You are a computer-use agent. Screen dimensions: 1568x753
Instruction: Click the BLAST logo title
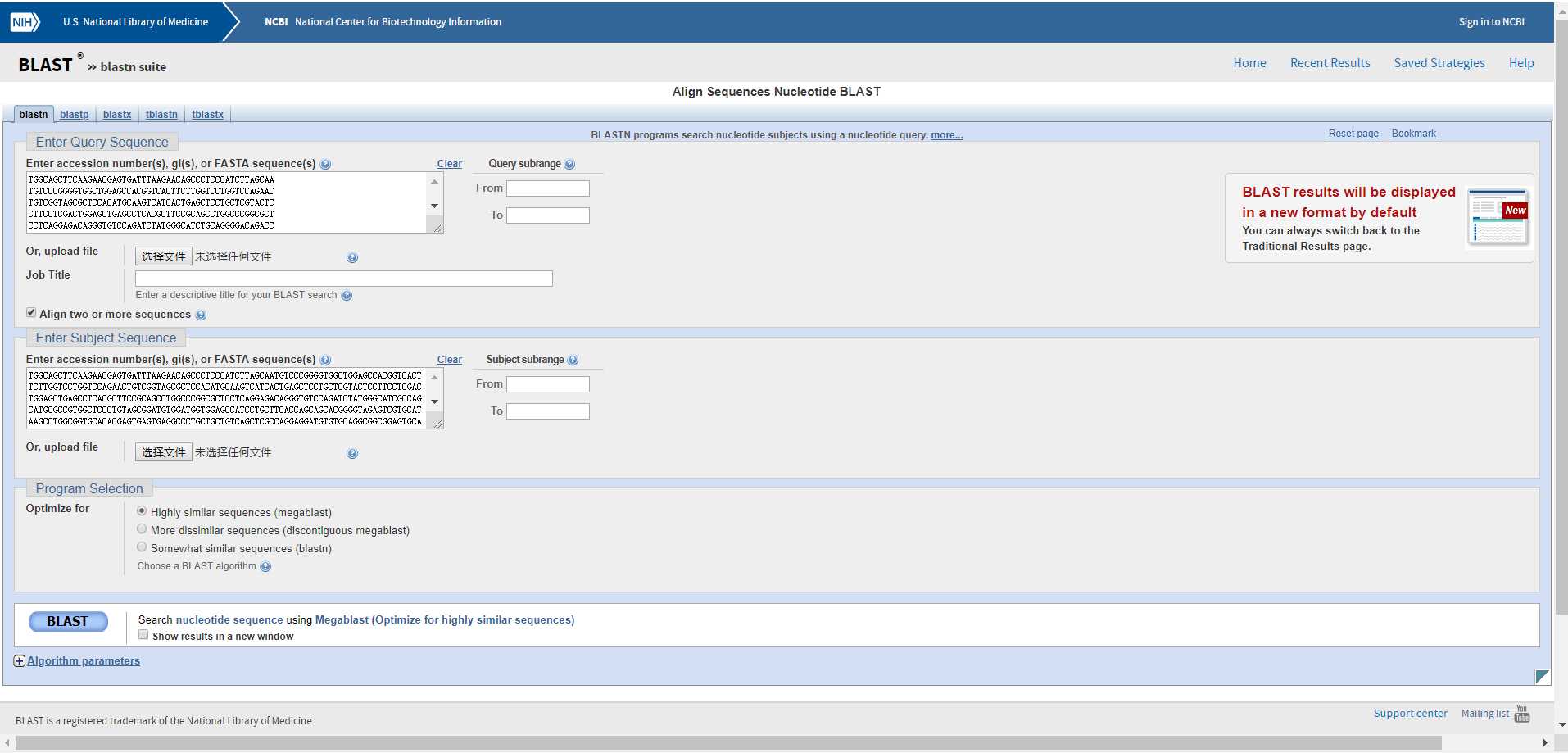coord(46,65)
